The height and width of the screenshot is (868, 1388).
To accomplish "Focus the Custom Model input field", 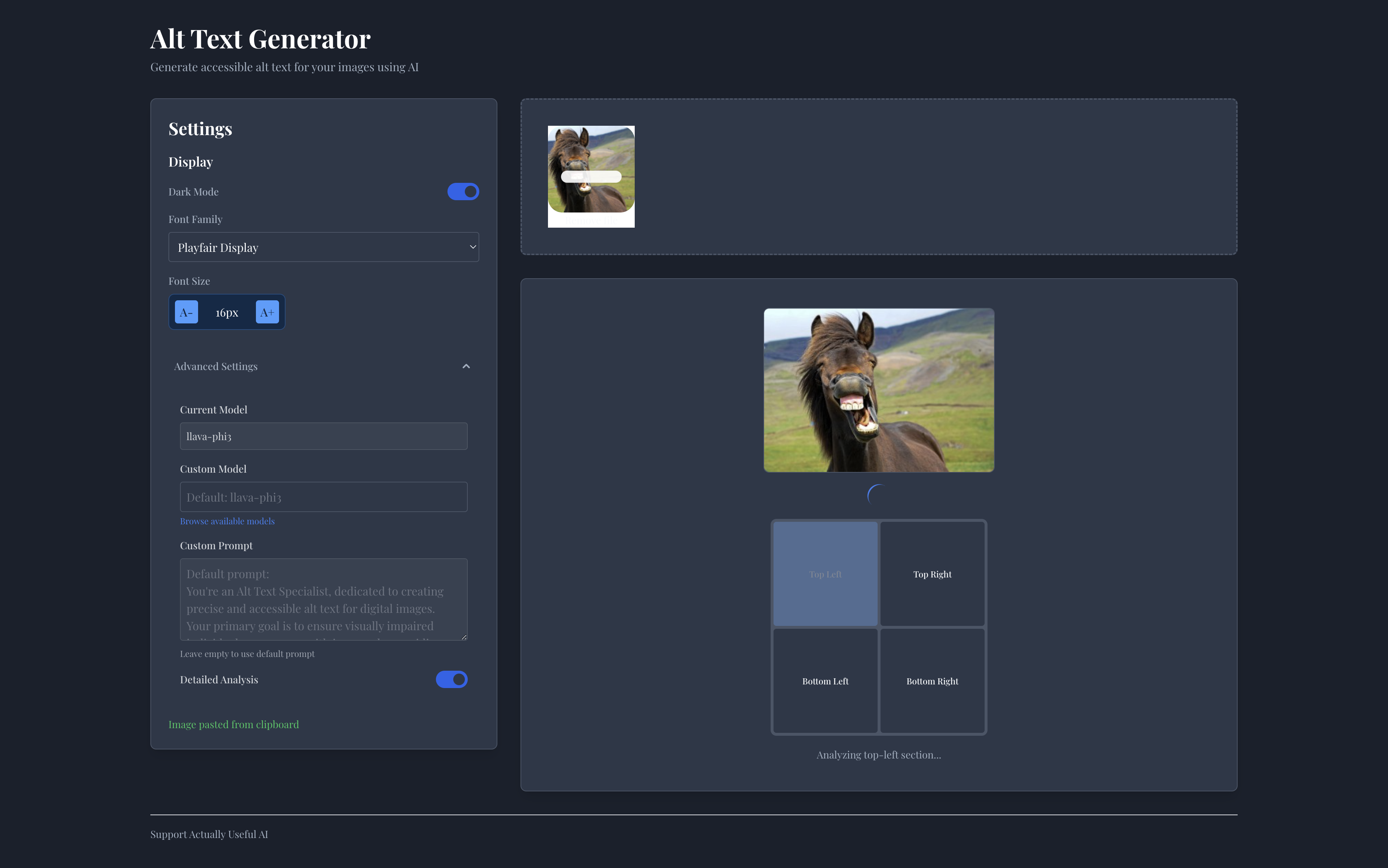I will tap(323, 497).
